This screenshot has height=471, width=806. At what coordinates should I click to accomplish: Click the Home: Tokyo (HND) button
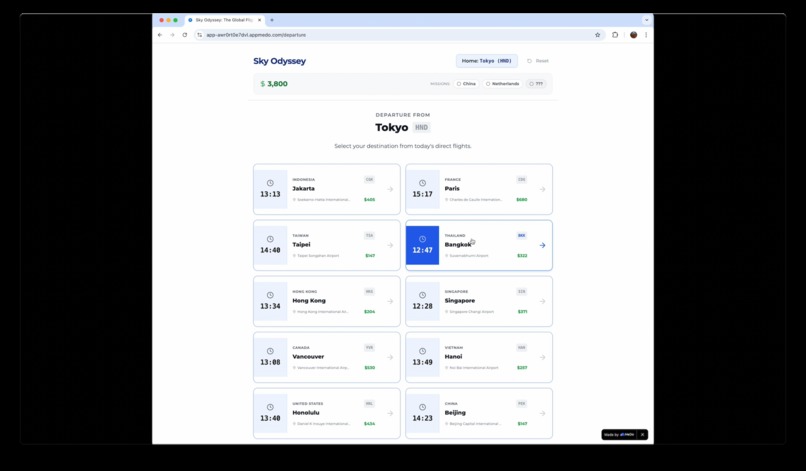click(487, 61)
